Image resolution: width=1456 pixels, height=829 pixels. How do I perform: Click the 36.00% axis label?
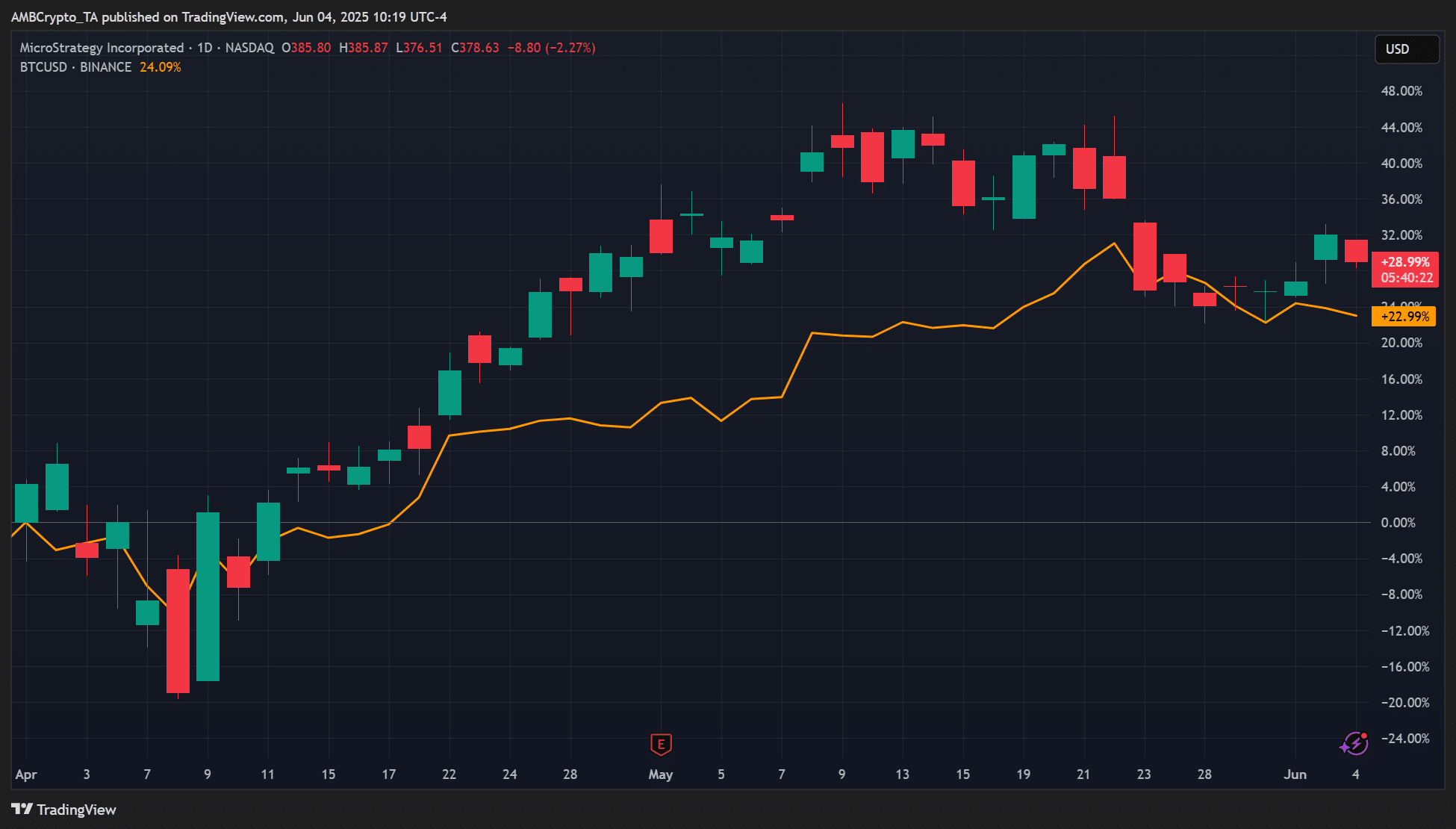coord(1401,199)
